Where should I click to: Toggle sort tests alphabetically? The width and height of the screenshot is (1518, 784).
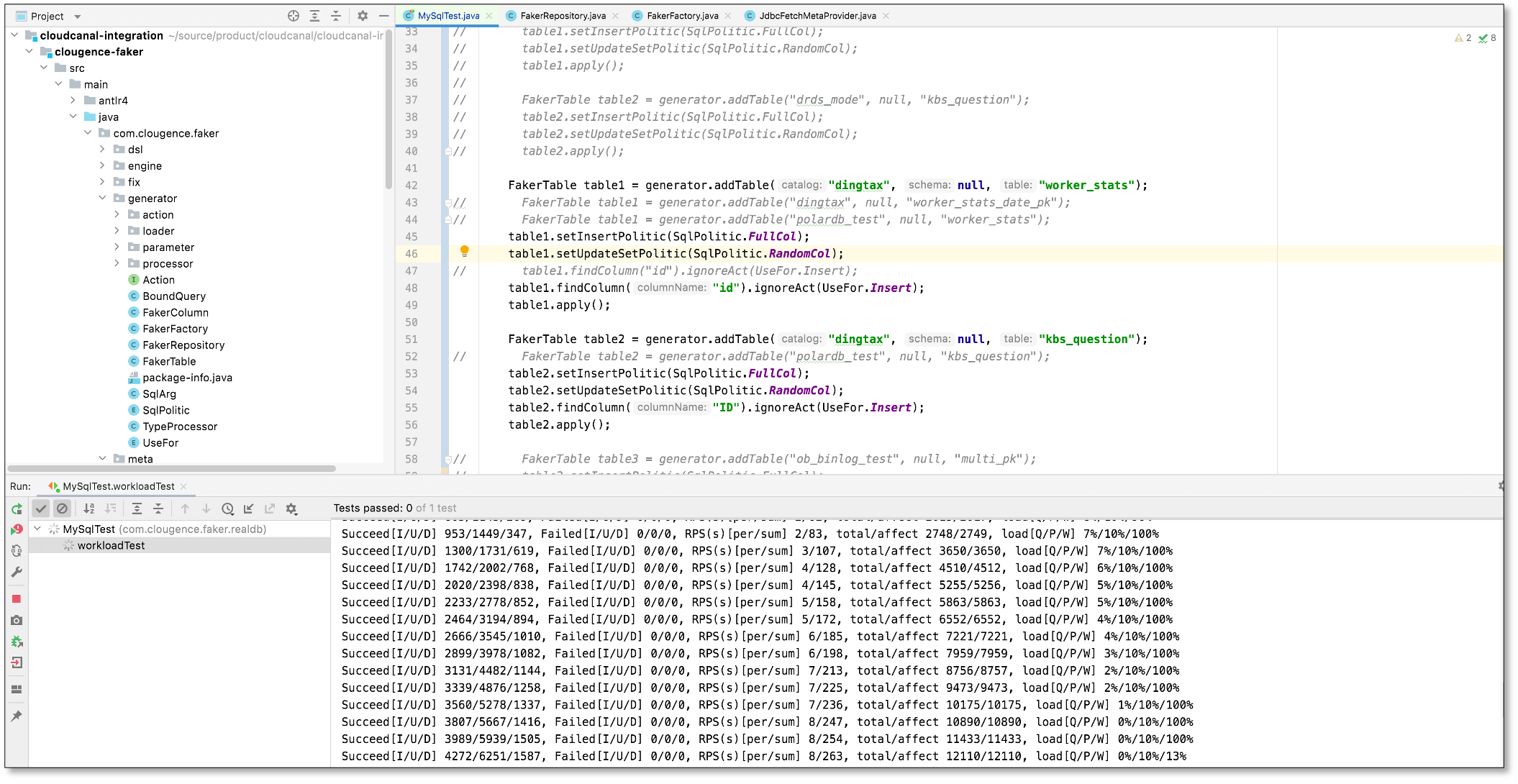tap(88, 509)
